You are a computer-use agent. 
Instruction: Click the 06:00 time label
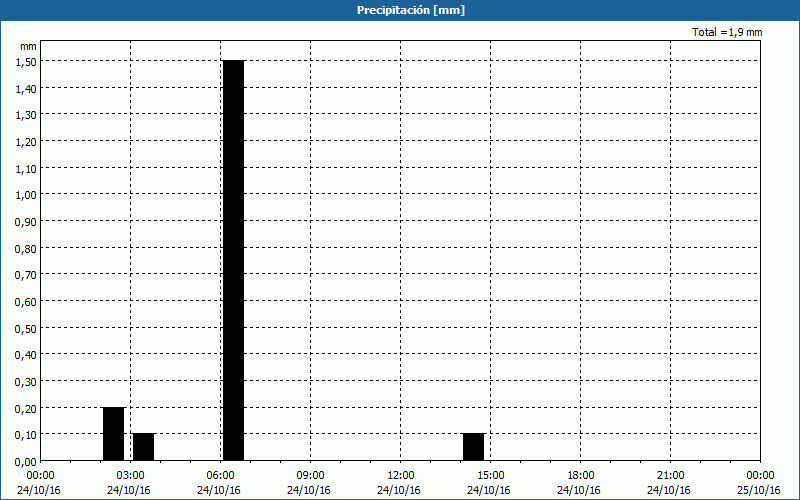[x=220, y=476]
